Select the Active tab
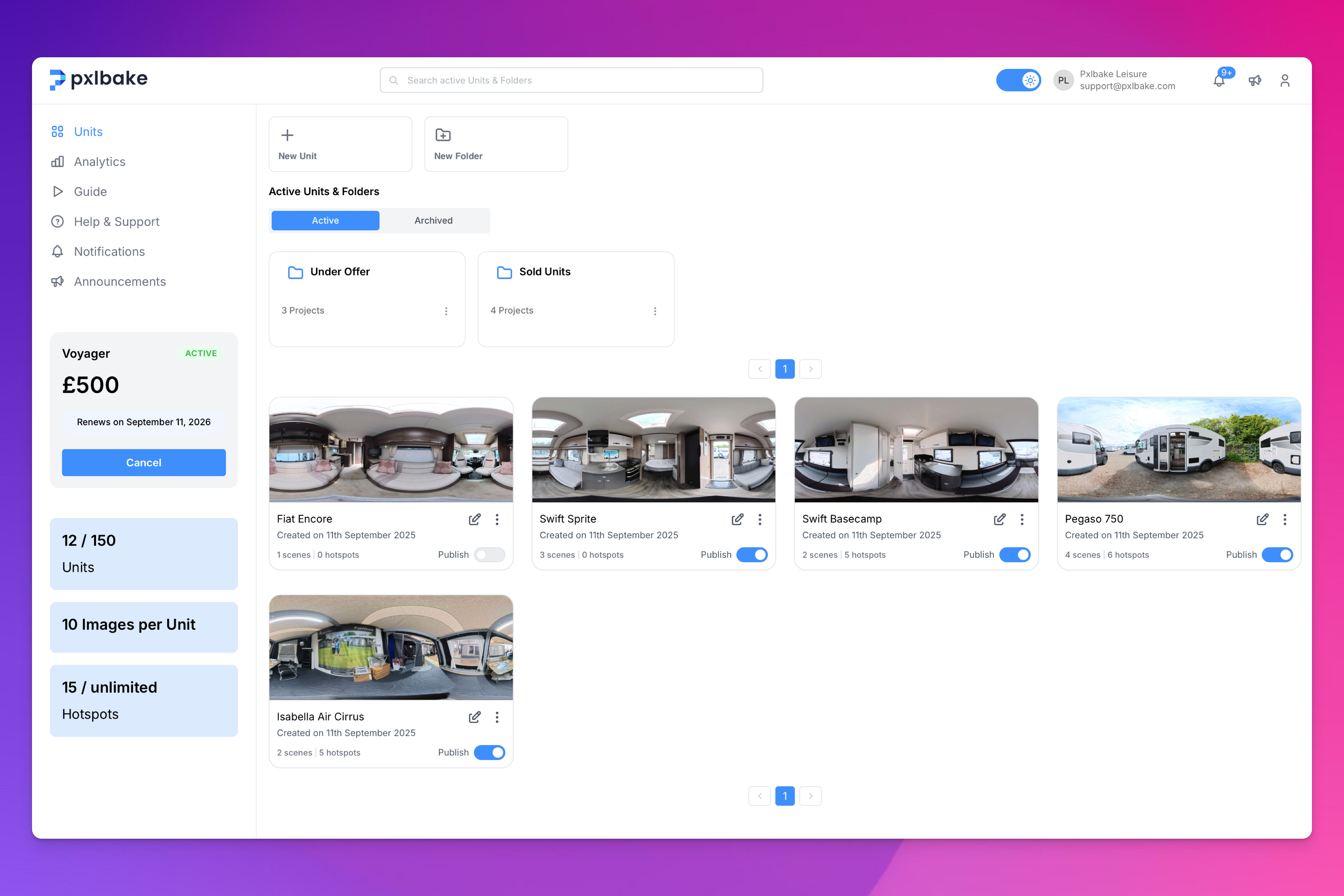This screenshot has height=896, width=1344. (x=324, y=220)
